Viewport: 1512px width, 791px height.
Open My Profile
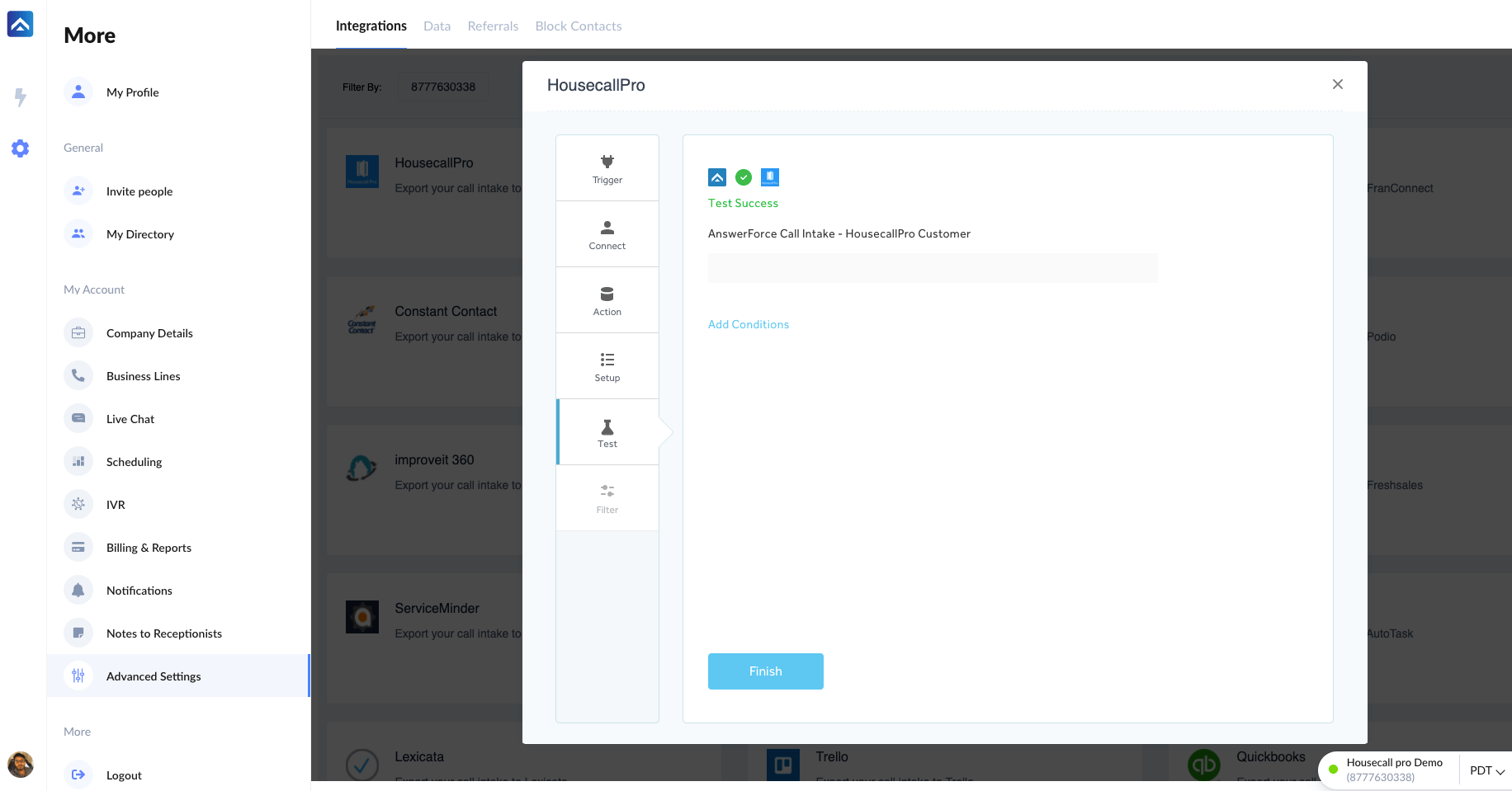click(132, 92)
